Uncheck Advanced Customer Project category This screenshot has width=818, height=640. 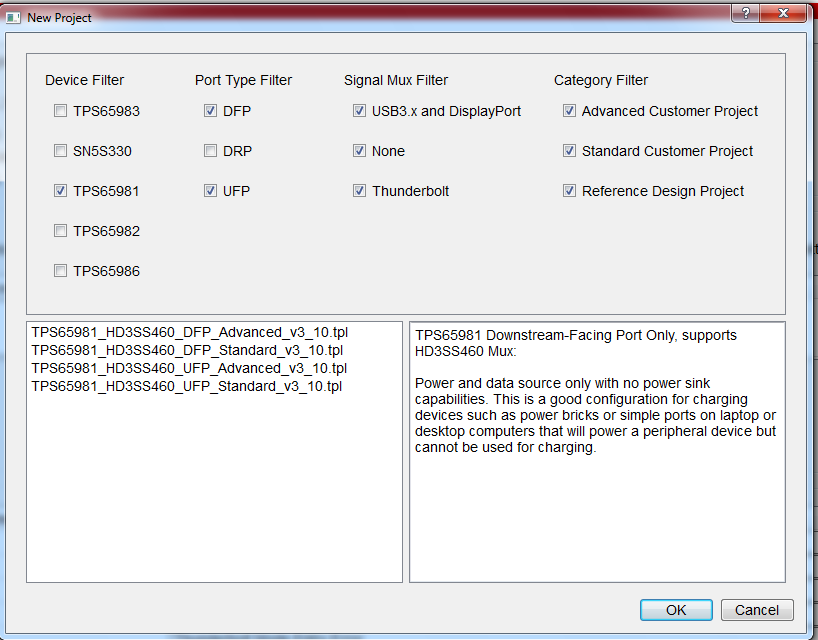[569, 111]
